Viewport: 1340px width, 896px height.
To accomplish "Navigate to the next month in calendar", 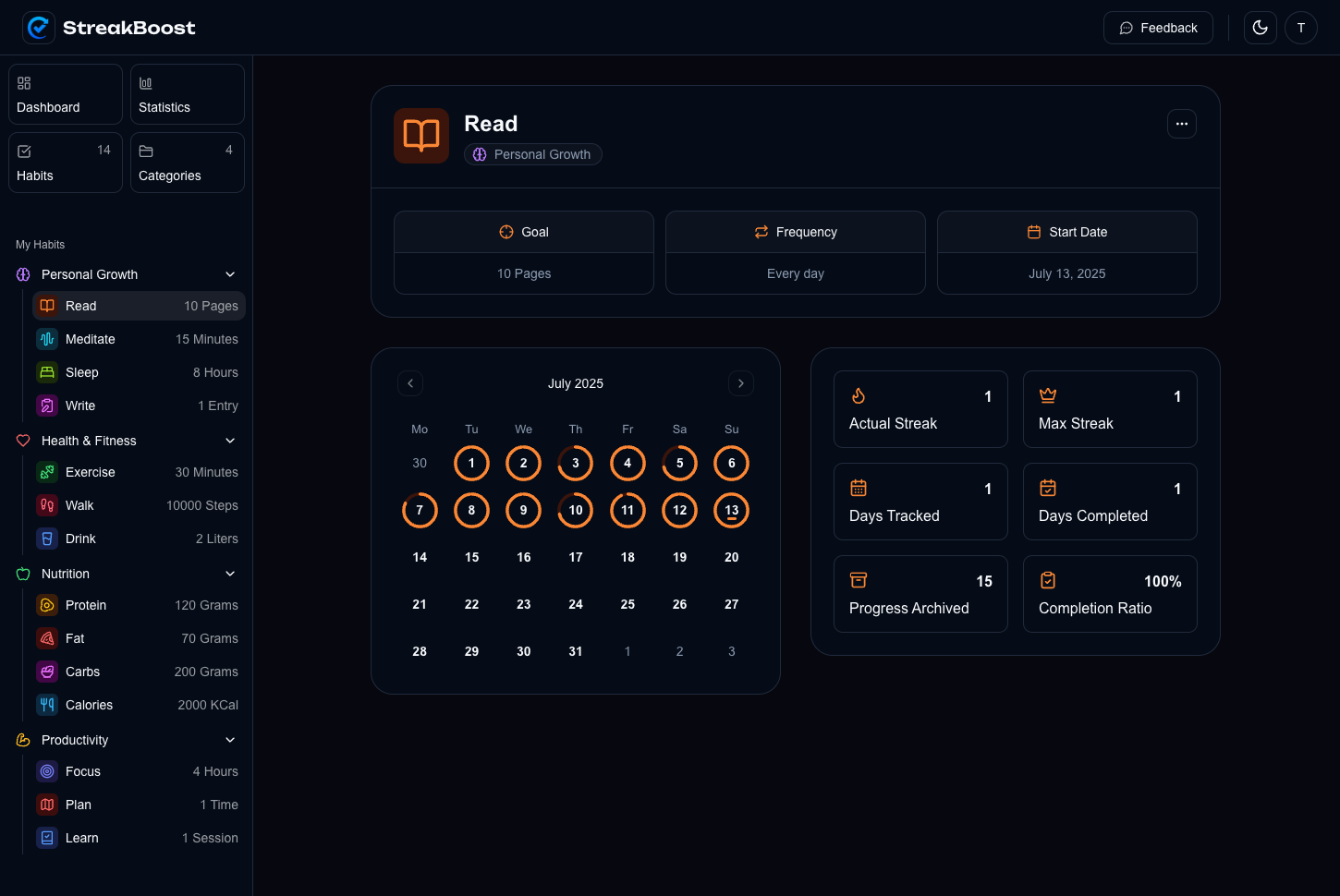I will [740, 383].
